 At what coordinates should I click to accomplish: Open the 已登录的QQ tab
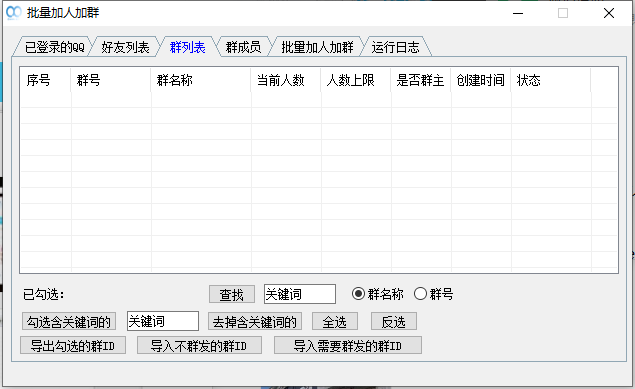(55, 47)
